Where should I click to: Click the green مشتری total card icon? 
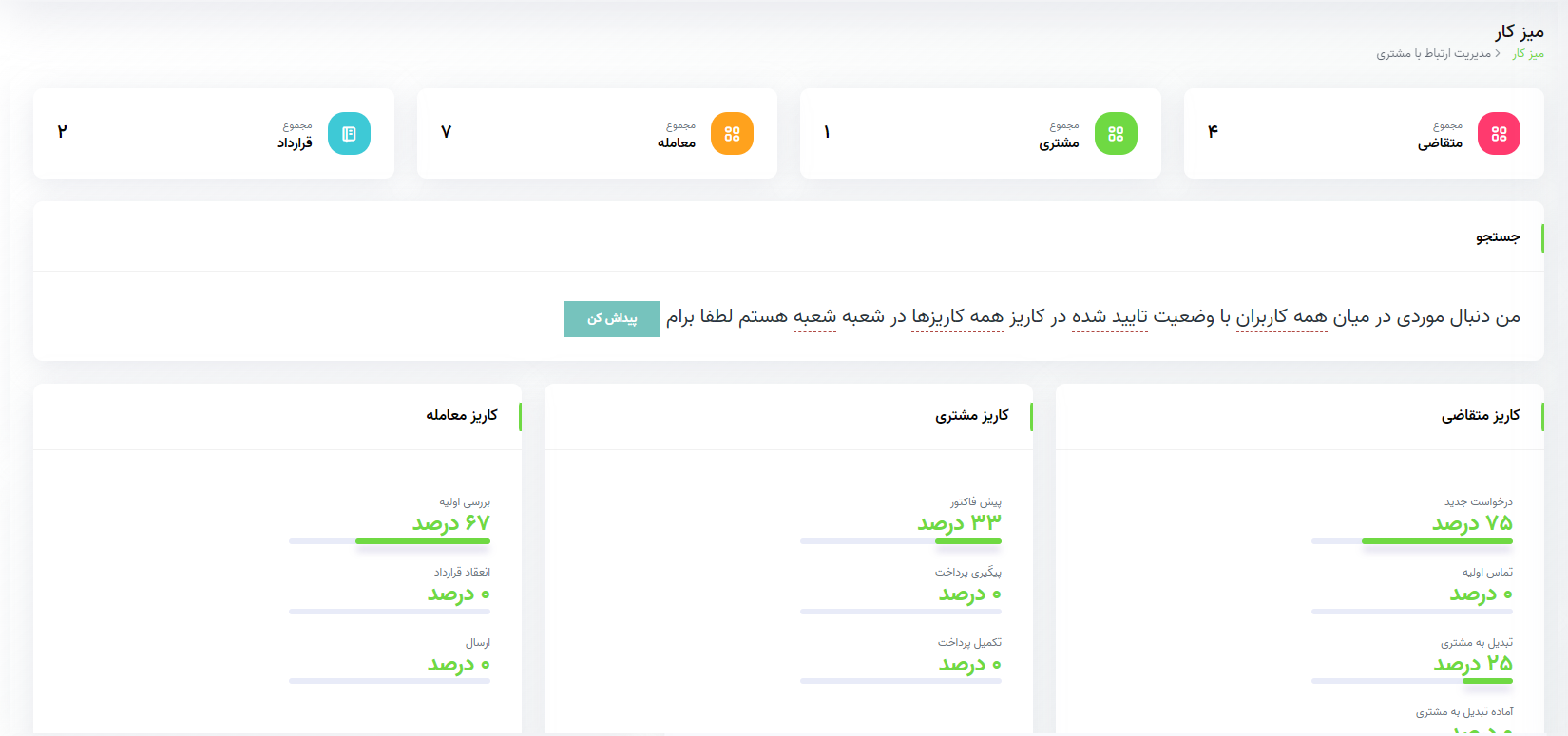point(1116,134)
